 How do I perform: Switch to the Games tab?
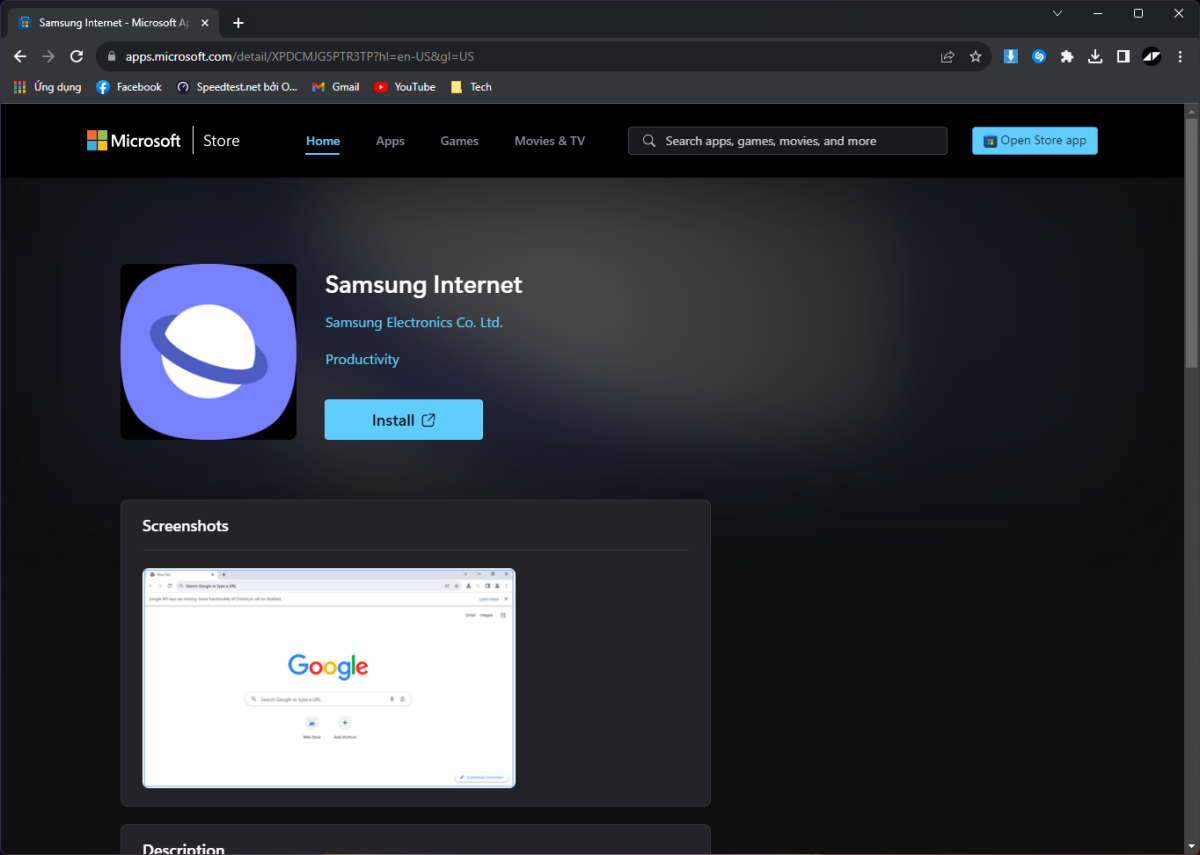459,141
